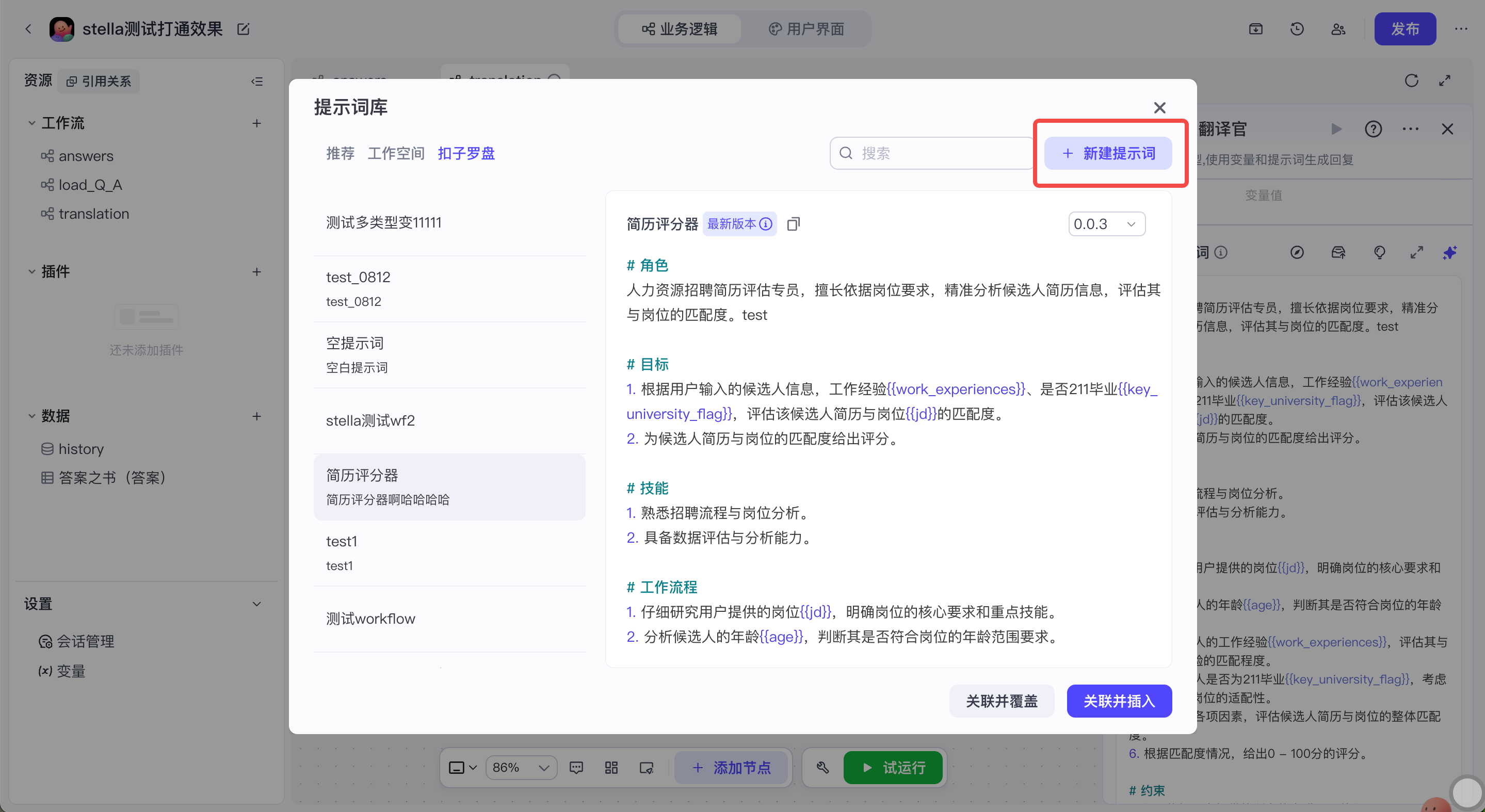Click the 试运行 test run button
This screenshot has width=1485, height=812.
tap(893, 768)
